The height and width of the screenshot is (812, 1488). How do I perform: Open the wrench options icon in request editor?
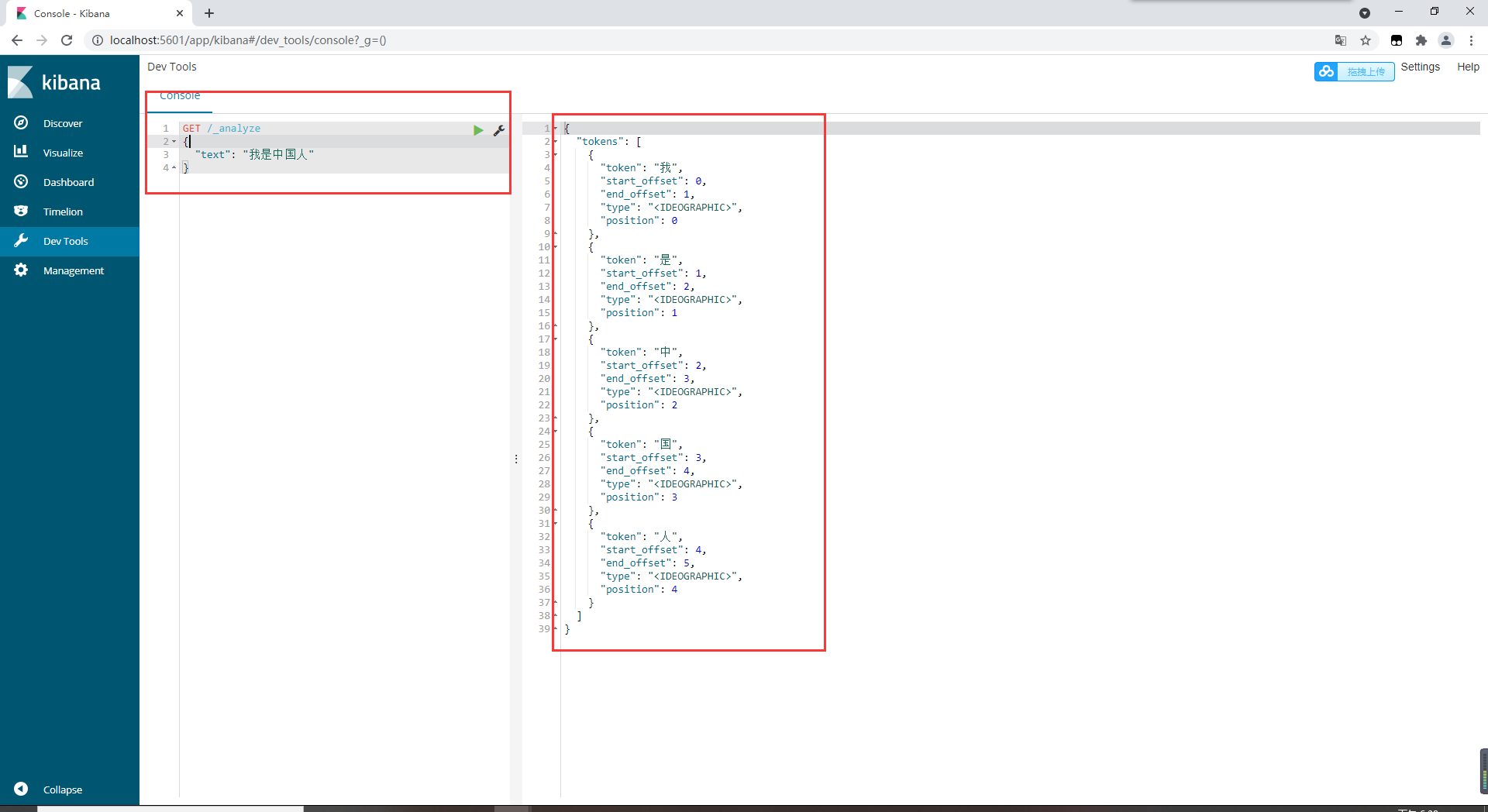(x=499, y=130)
